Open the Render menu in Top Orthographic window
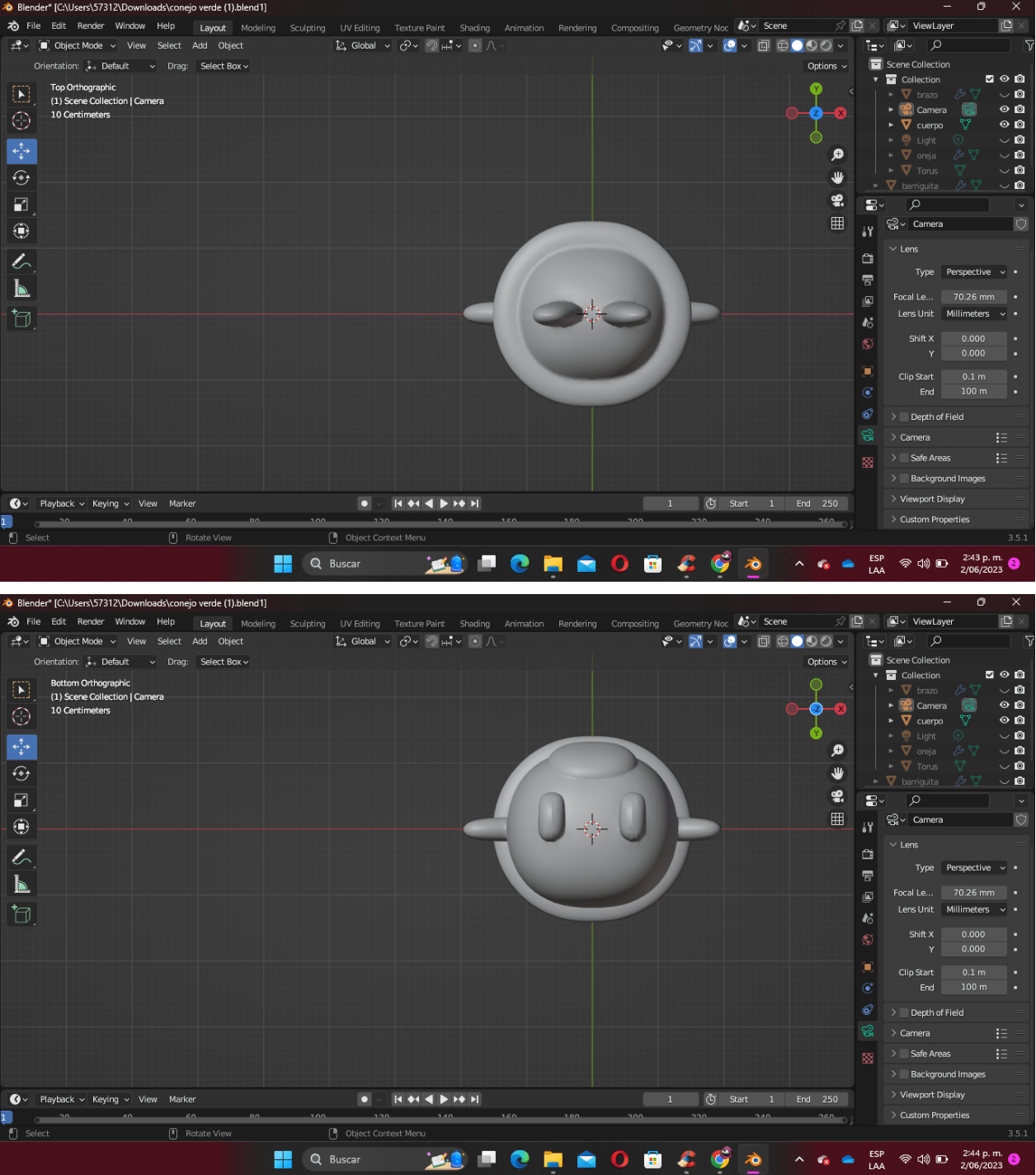 pyautogui.click(x=91, y=26)
